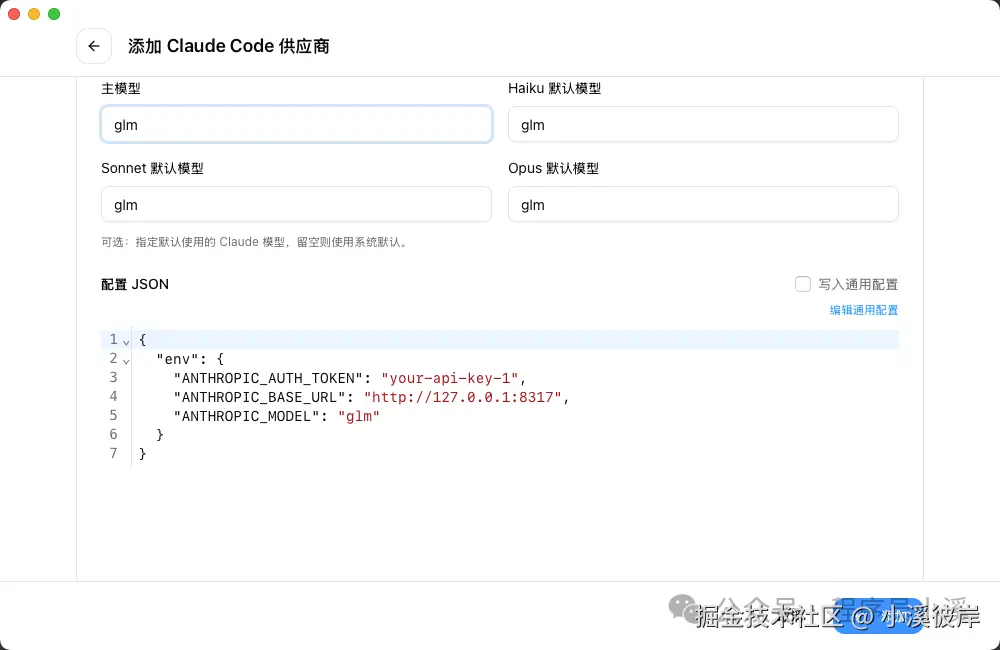Minimize the window with the yellow button
1000x650 pixels.
(x=34, y=14)
